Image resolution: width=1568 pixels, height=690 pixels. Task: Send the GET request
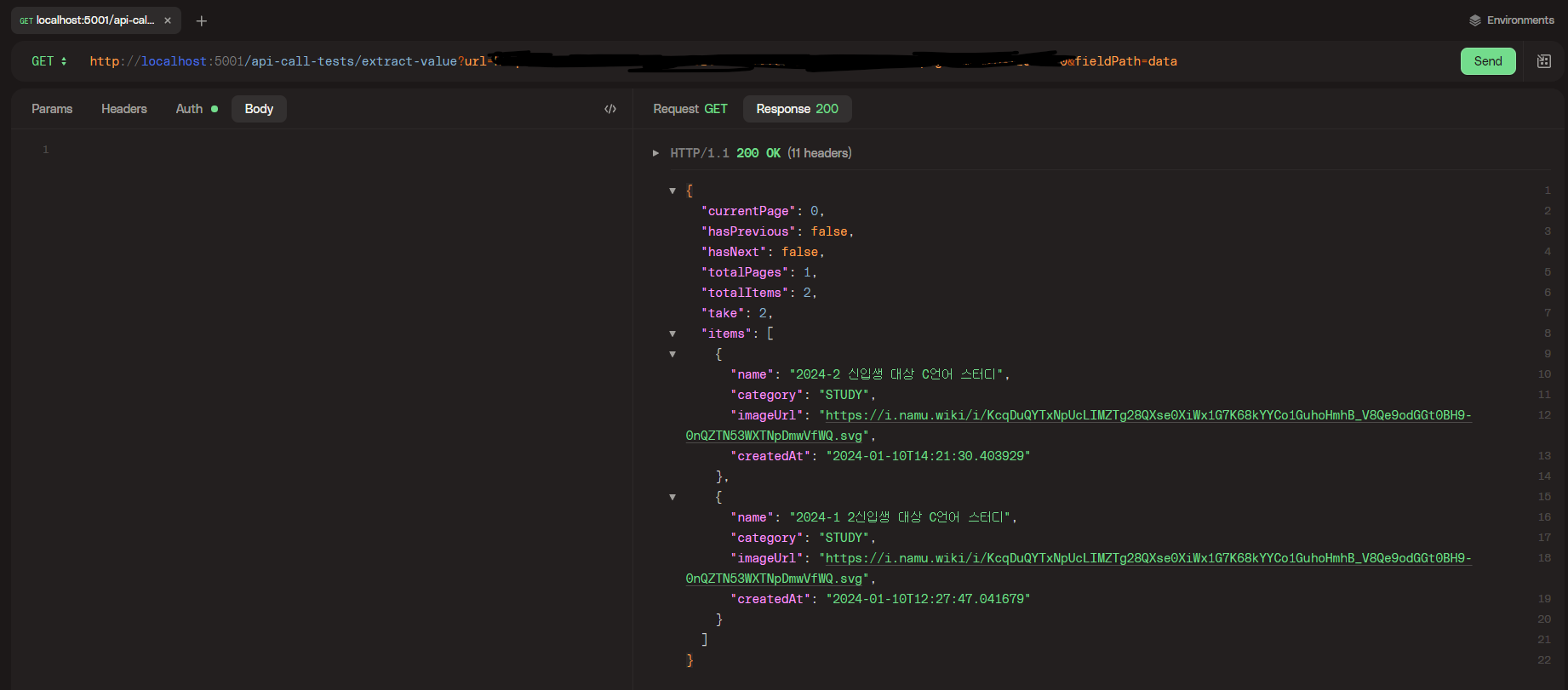(1488, 61)
